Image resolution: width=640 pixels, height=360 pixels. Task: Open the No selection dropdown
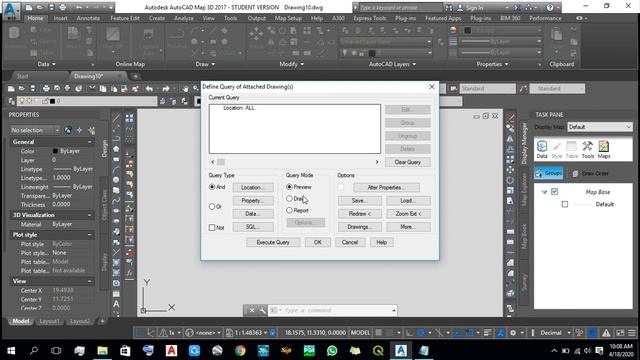click(35, 130)
